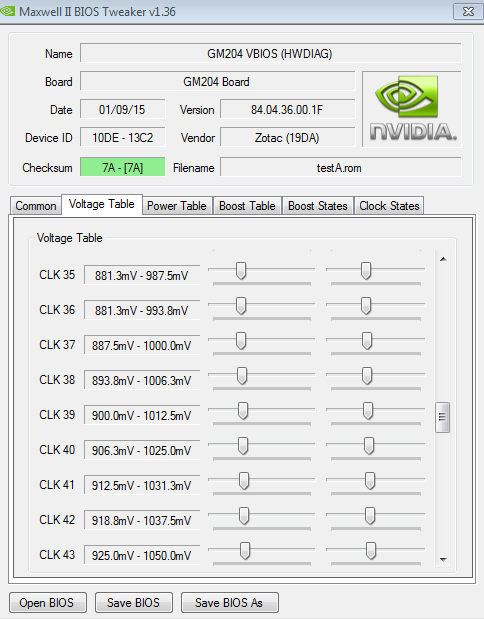Close the Maxwell II BIOS Tweaker window
The image size is (484, 619).
click(467, 11)
